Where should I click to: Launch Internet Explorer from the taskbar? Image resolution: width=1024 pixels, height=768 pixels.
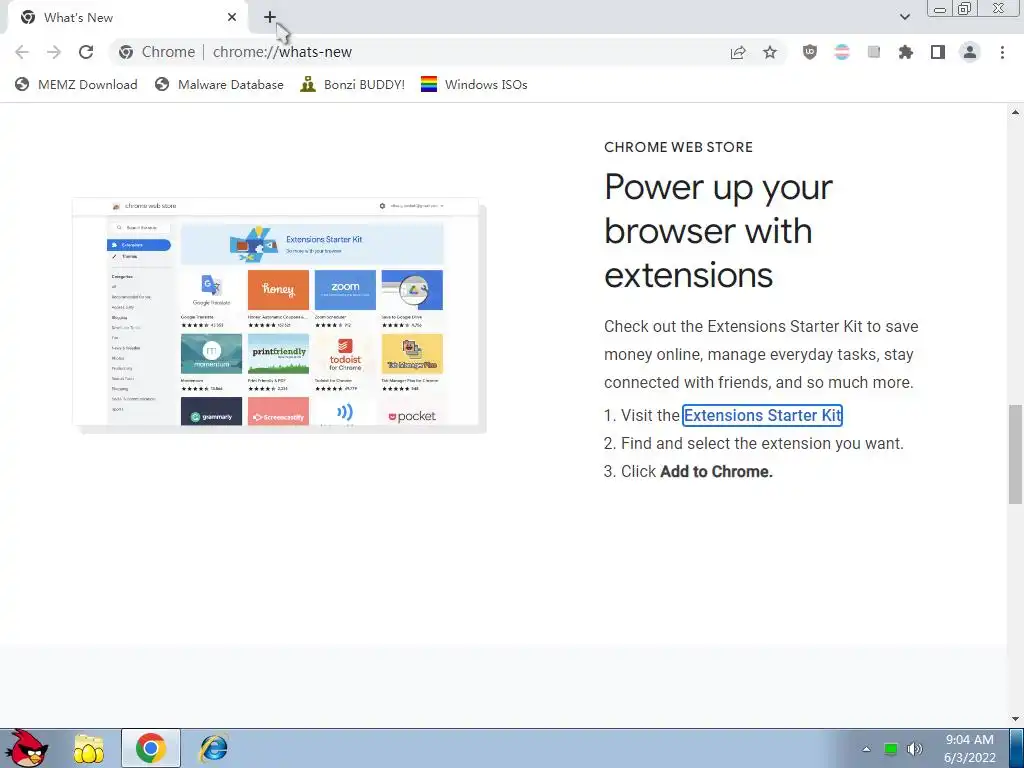[x=214, y=748]
